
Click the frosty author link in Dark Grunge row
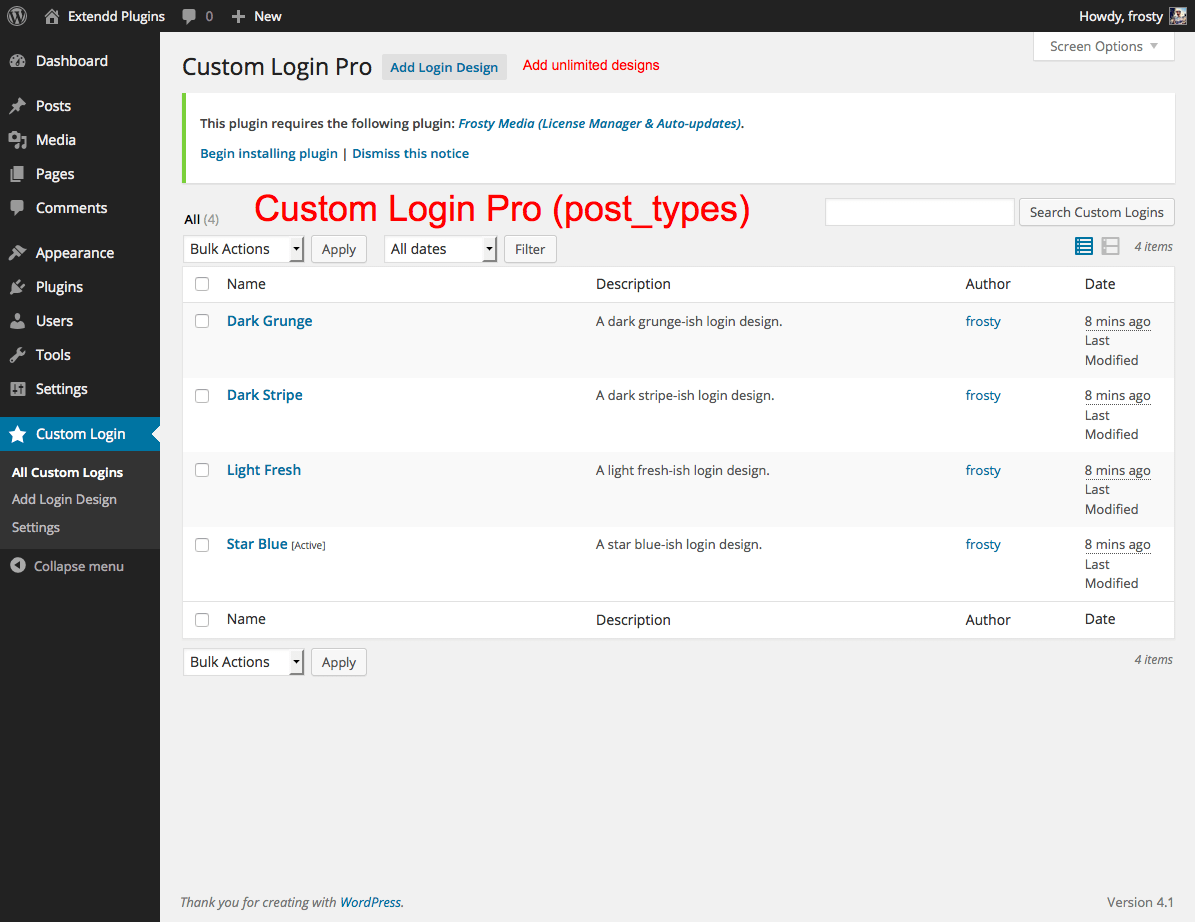(x=983, y=322)
